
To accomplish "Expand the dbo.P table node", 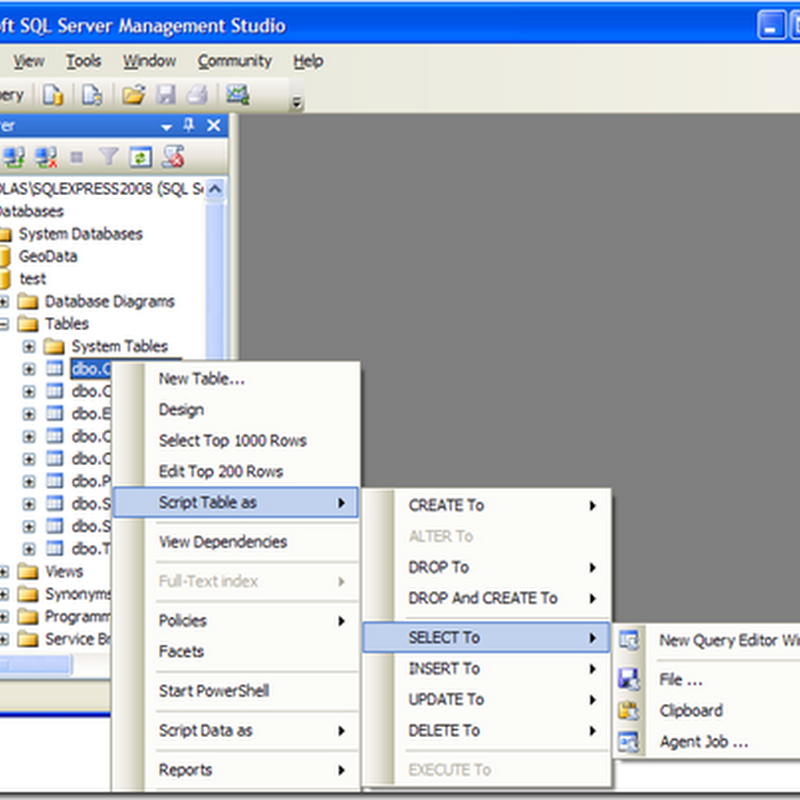I will point(29,481).
